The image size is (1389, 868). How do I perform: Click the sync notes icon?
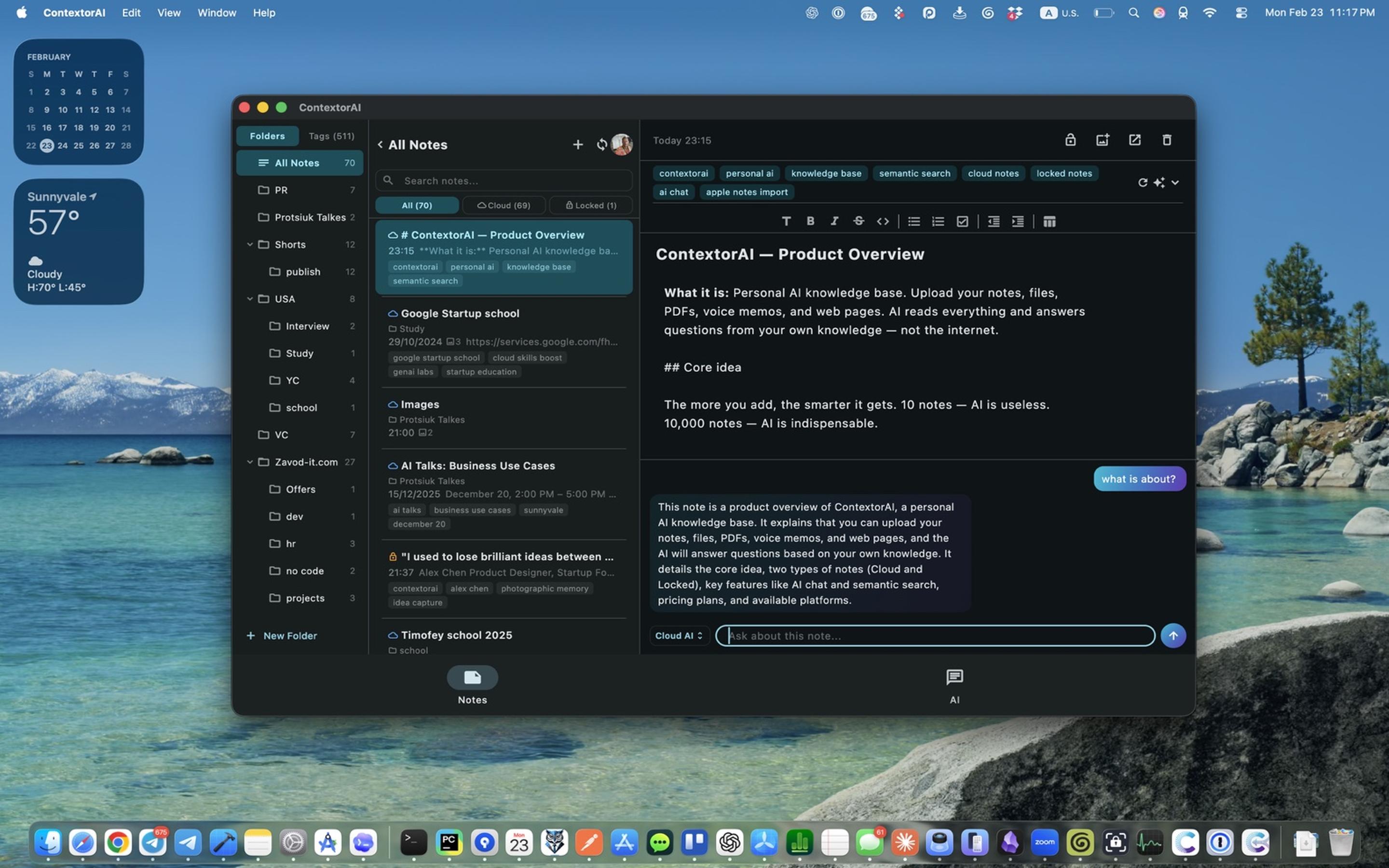601,145
